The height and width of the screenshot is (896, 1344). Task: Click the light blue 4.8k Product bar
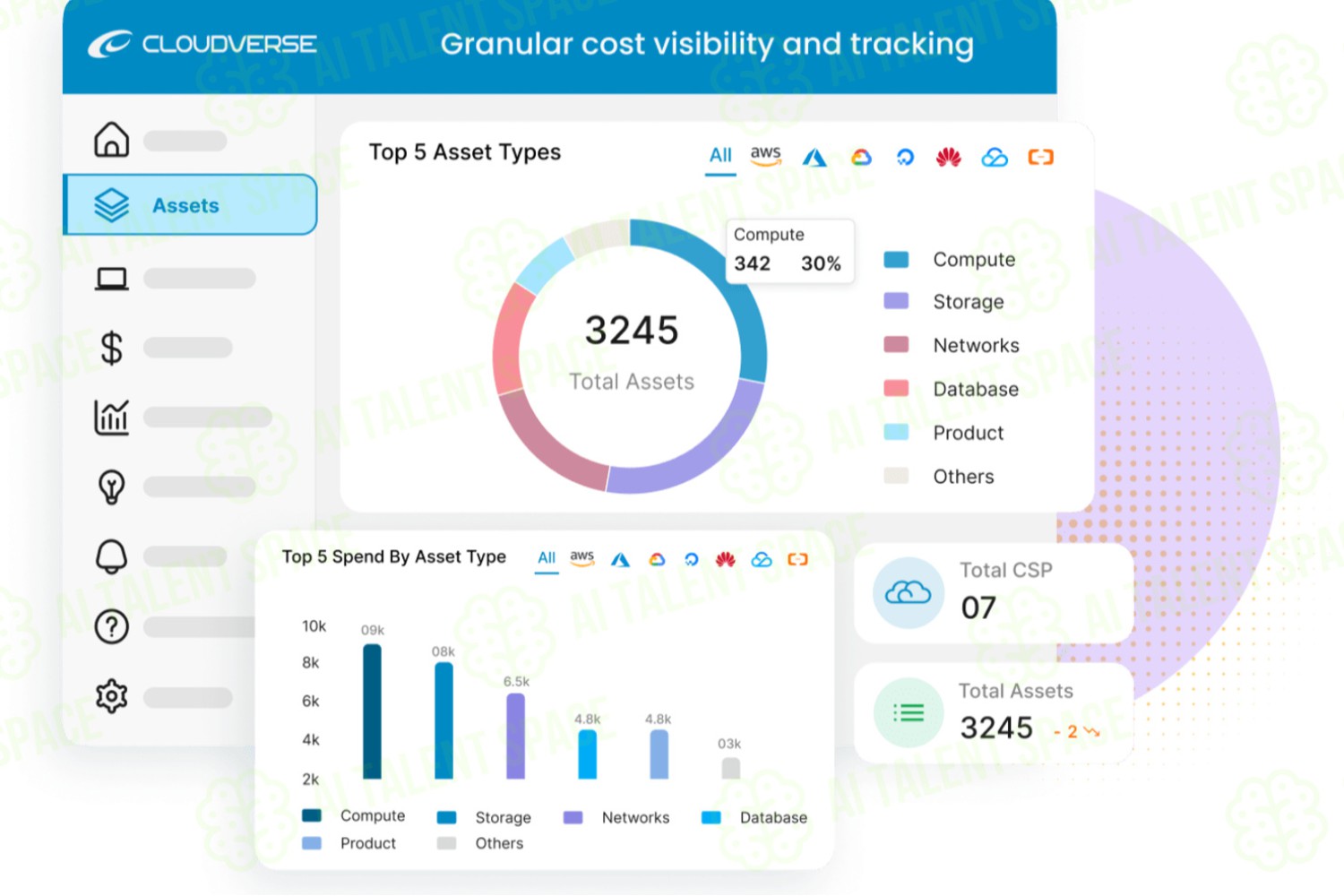659,754
